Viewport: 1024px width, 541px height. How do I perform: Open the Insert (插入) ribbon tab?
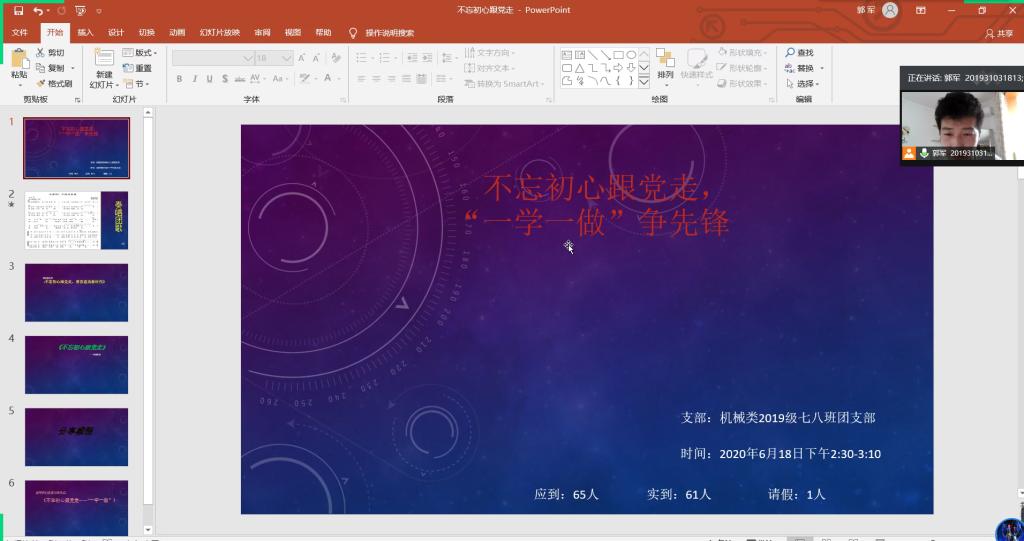(x=85, y=32)
